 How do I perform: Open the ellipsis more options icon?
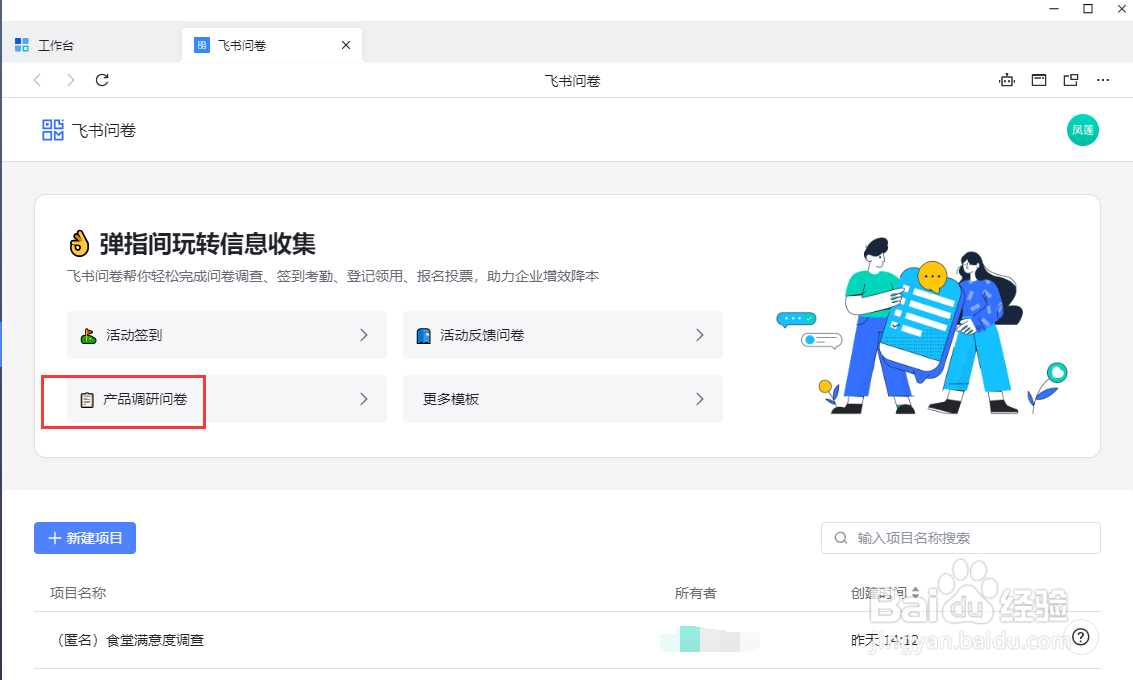pos(1103,80)
